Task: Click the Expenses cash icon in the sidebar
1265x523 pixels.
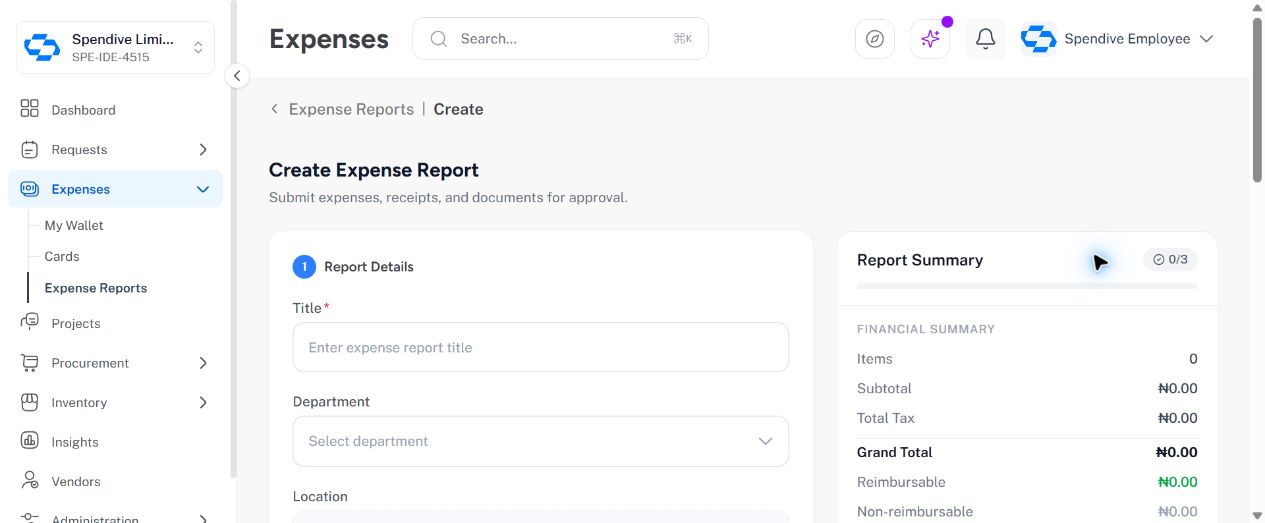Action: click(30, 189)
